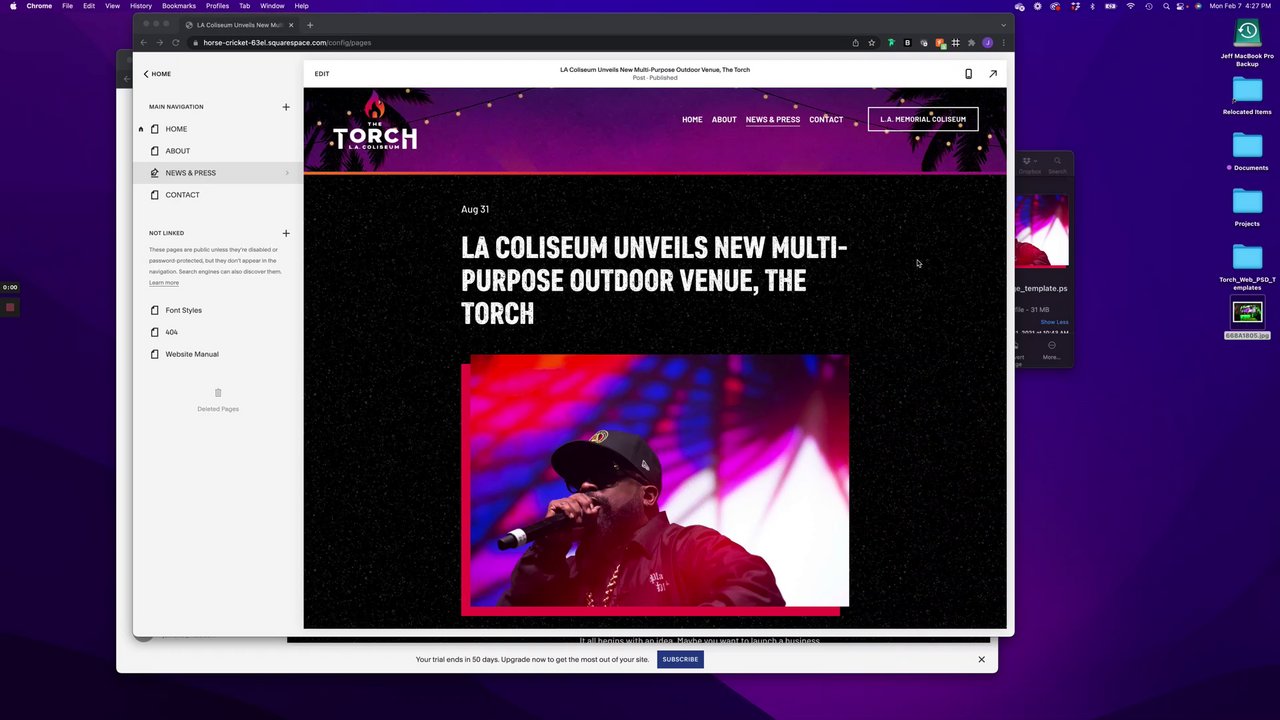The height and width of the screenshot is (720, 1280).
Task: Click the 404 page icon
Action: point(155,332)
